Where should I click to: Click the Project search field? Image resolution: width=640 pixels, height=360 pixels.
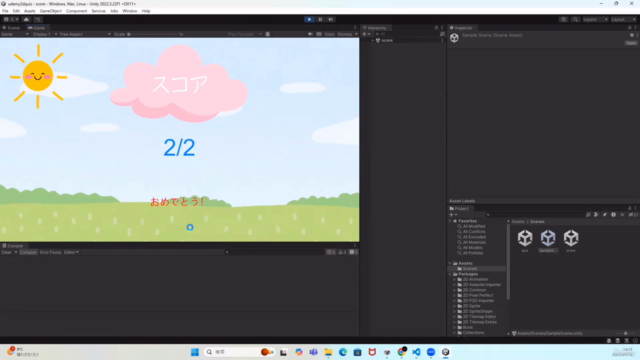coord(535,215)
